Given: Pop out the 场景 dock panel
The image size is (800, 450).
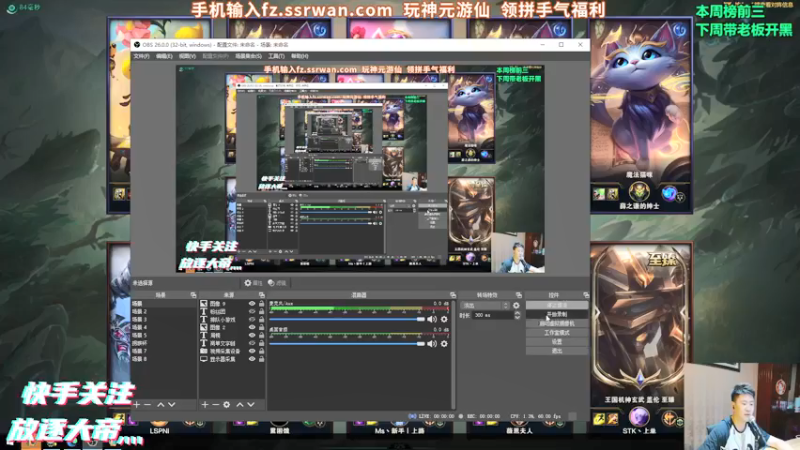Looking at the screenshot, I should [193, 295].
